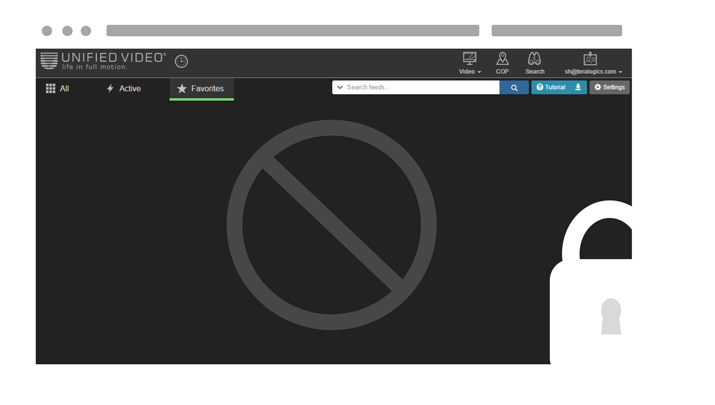
Task: Click the download arrow icon
Action: (x=578, y=87)
